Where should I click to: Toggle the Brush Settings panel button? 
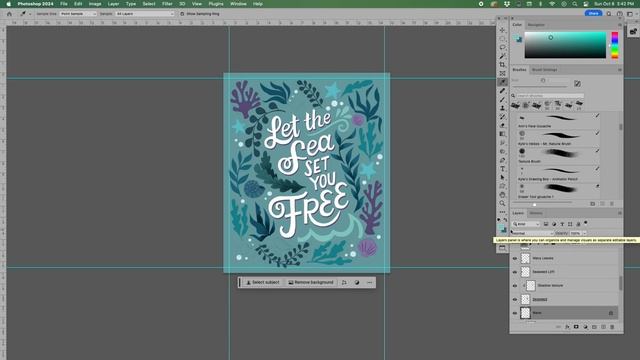pyautogui.click(x=577, y=84)
